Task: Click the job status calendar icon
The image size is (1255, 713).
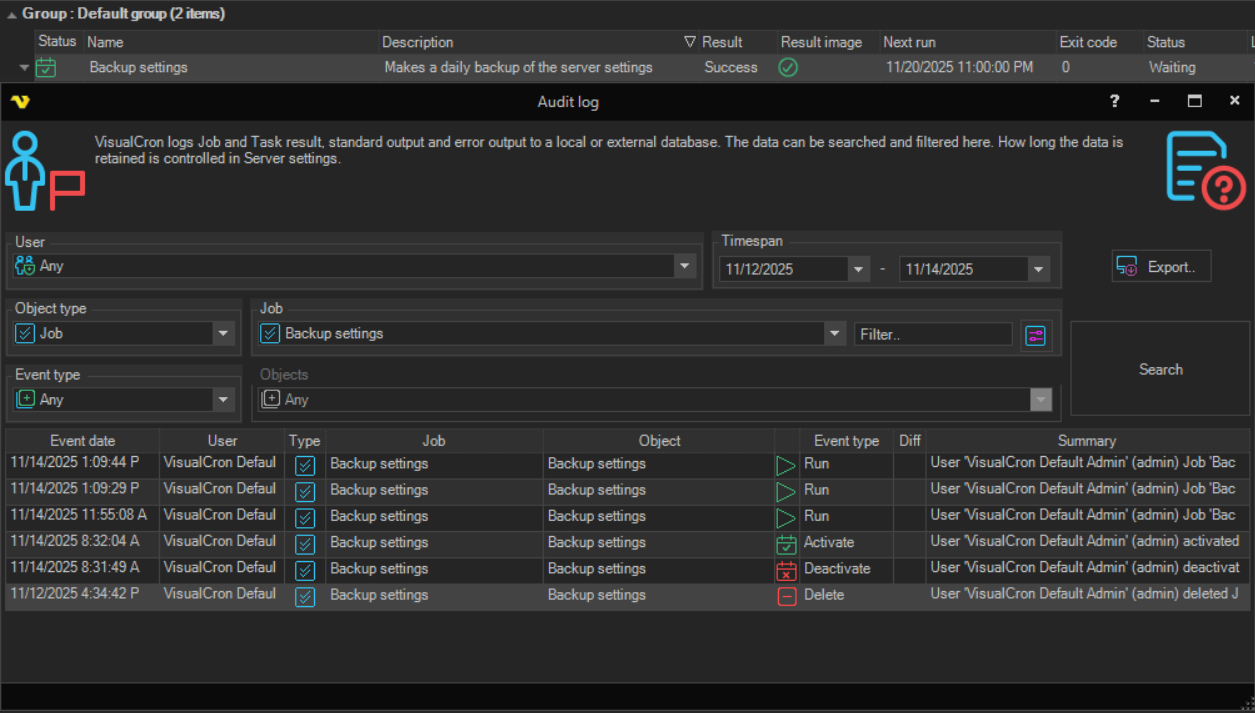Action: pos(46,68)
